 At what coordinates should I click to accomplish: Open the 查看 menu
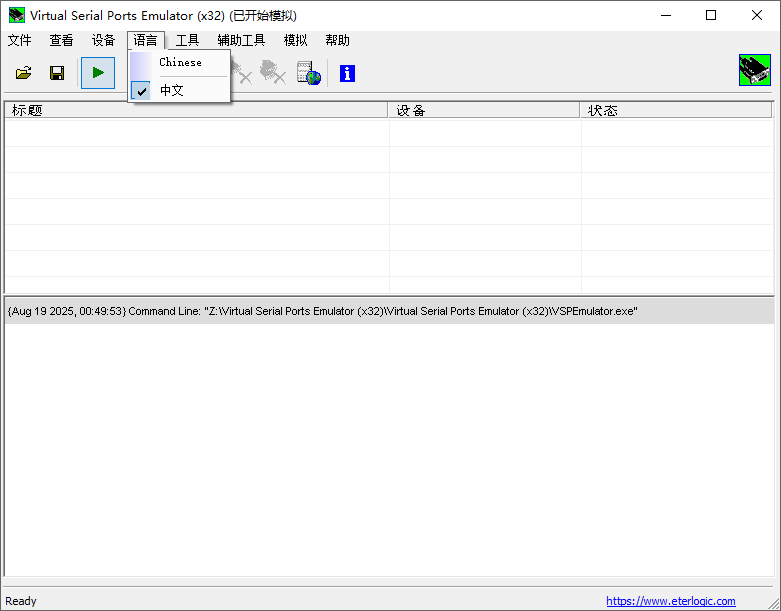click(61, 40)
